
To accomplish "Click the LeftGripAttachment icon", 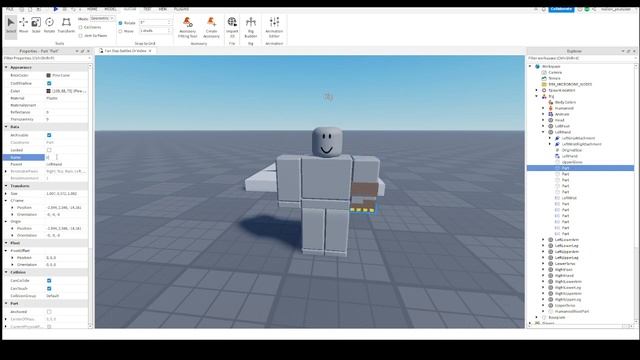I will coord(557,138).
